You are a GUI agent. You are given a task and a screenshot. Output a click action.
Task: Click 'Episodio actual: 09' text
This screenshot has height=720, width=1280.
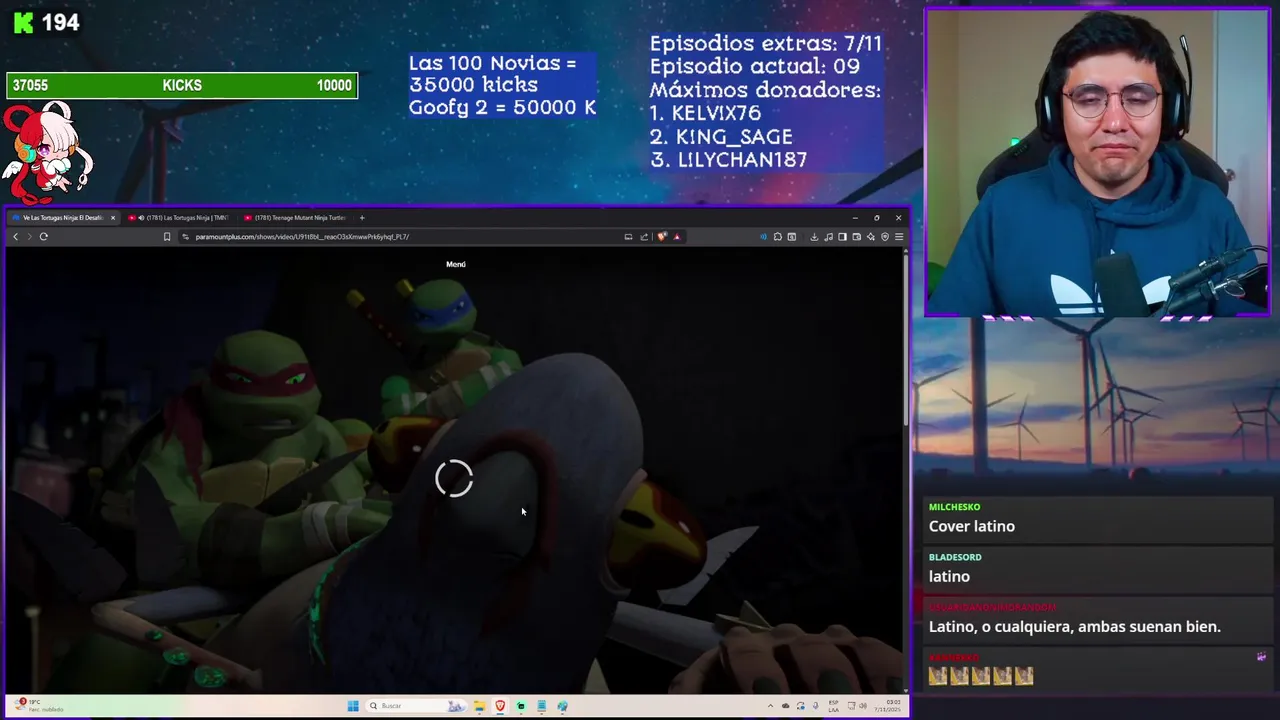point(754,67)
